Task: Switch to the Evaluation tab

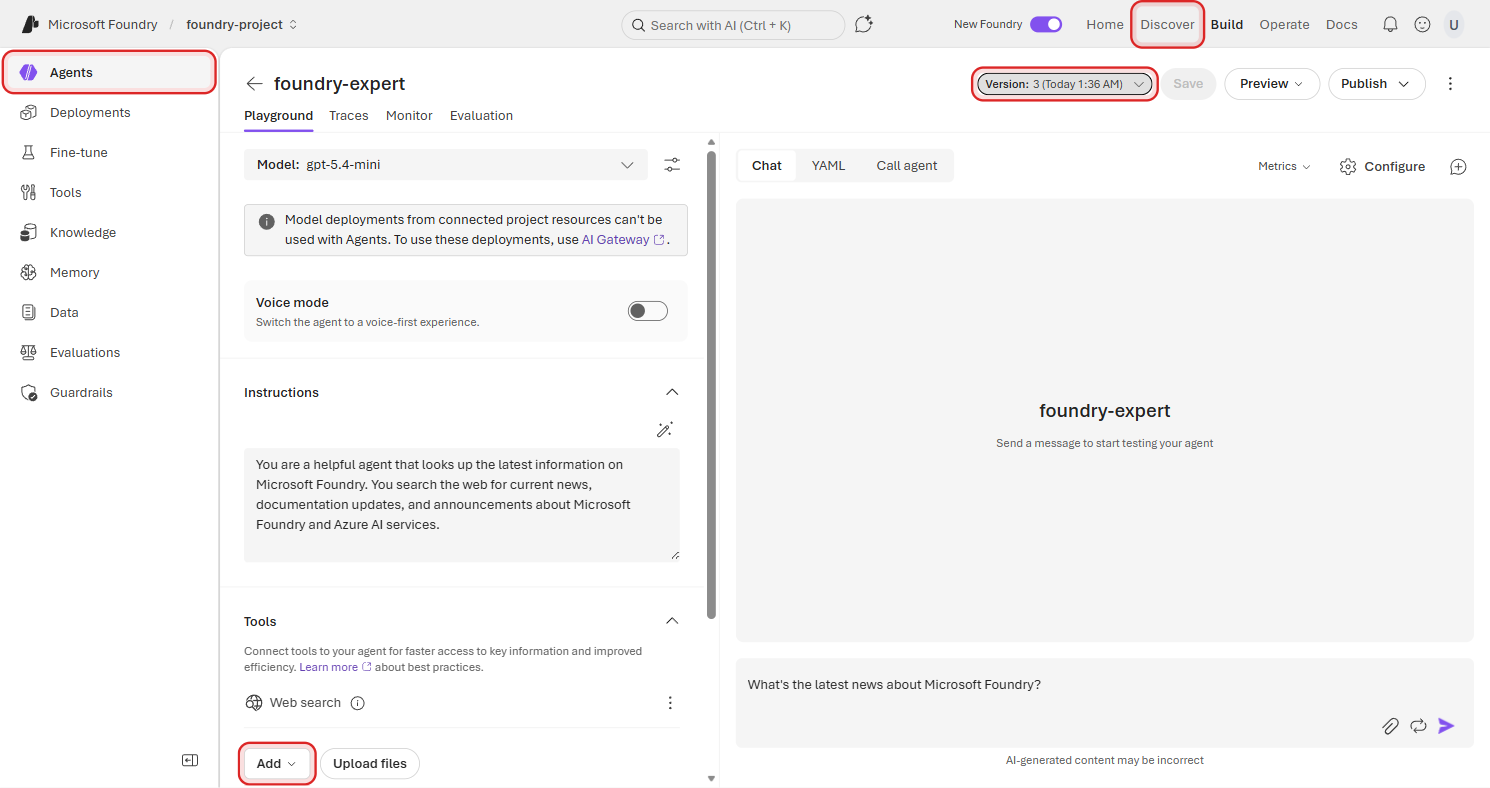Action: (x=481, y=116)
